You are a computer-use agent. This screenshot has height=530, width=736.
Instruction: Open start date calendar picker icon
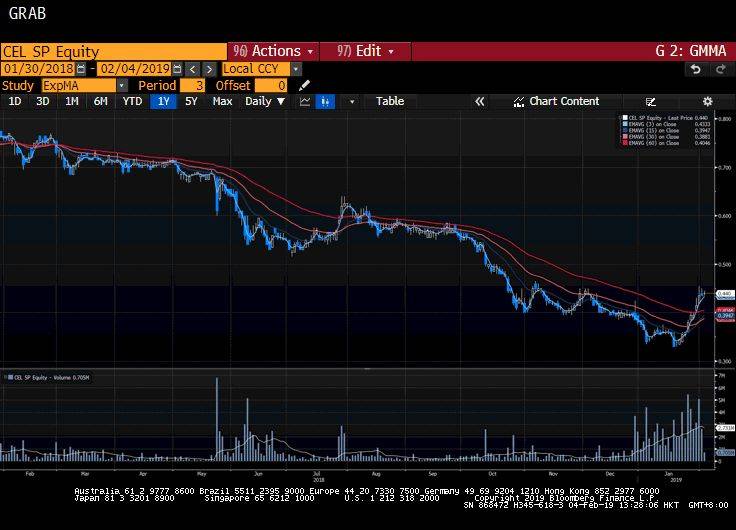82,69
